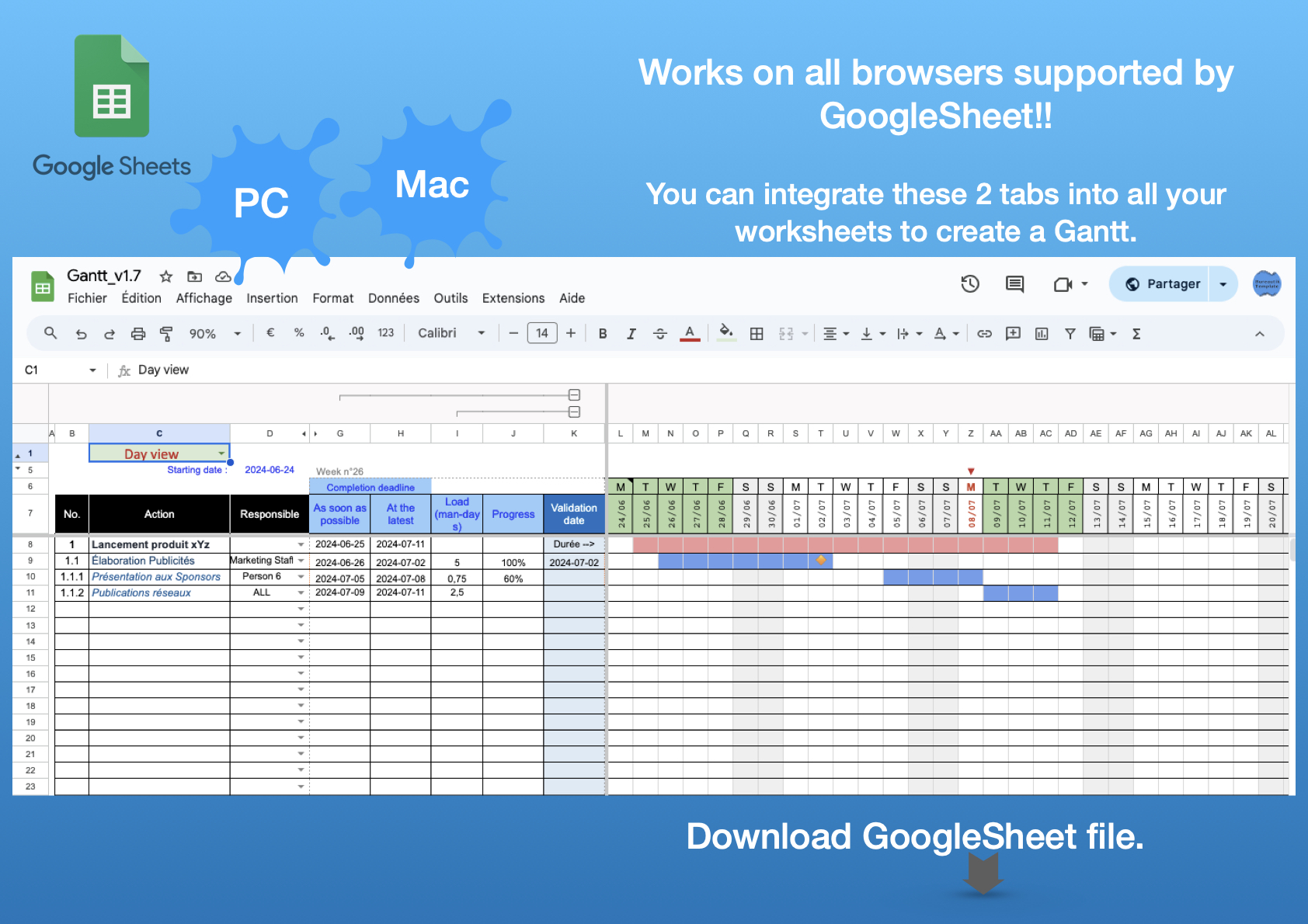Select the paint format tool
Viewport: 1308px width, 924px height.
pos(167,333)
